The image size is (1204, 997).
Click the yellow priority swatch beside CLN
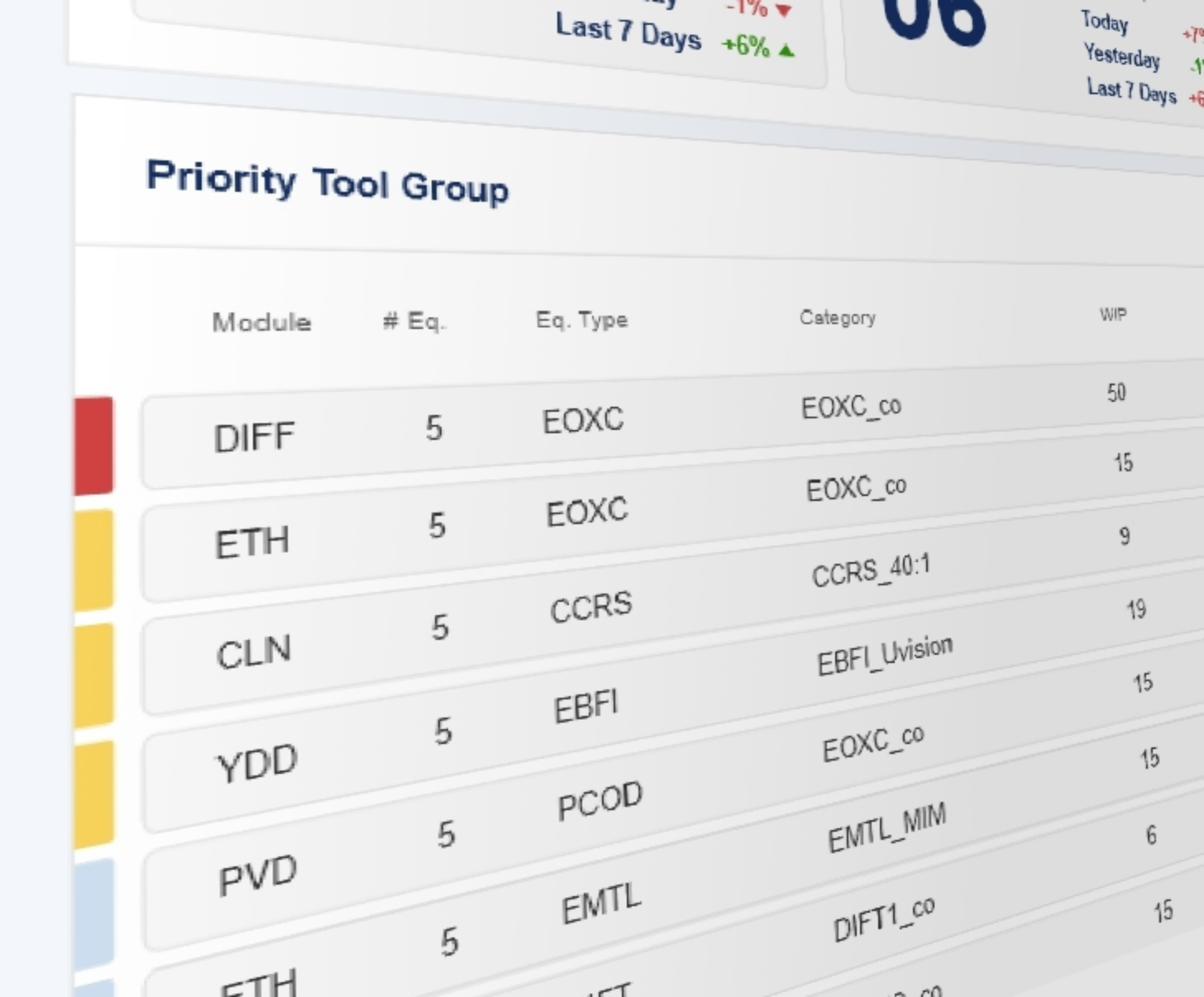pyautogui.click(x=93, y=675)
